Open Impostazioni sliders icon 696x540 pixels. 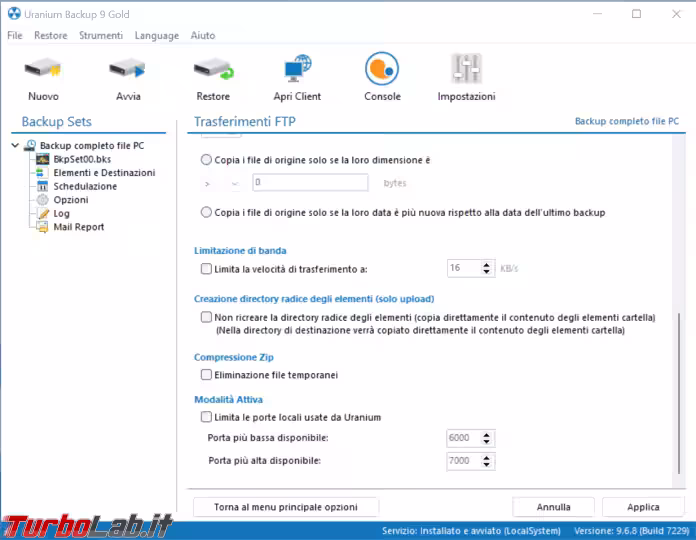pyautogui.click(x=466, y=68)
